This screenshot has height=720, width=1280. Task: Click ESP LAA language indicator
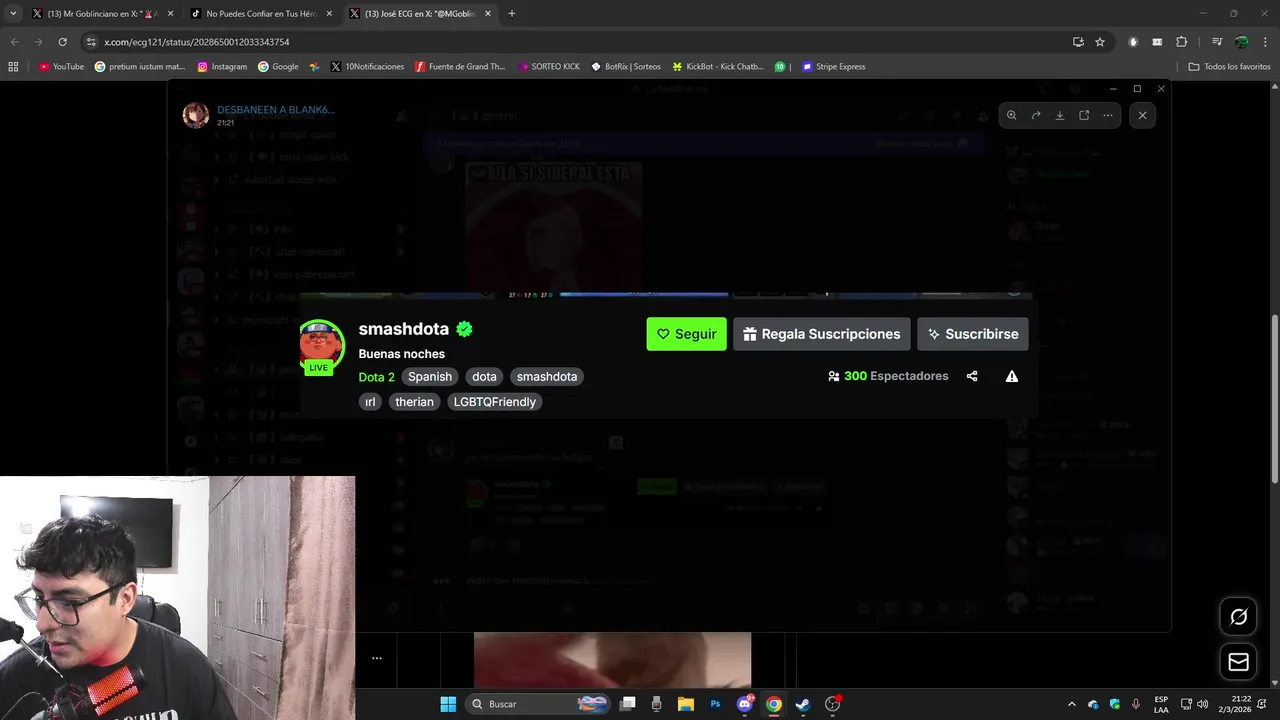(1161, 704)
